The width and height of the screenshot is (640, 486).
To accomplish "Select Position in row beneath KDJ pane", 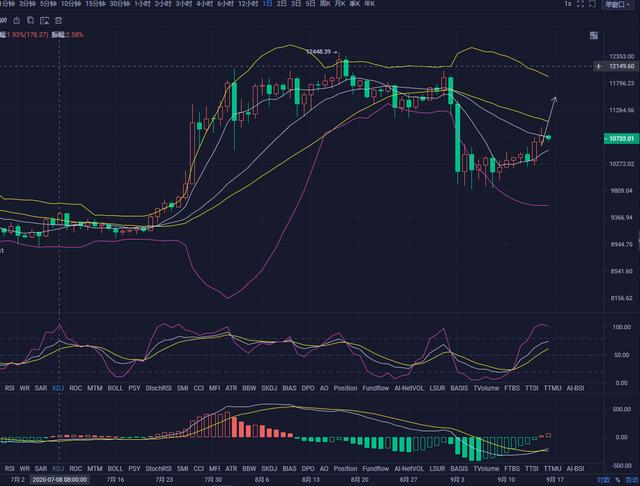I will (x=345, y=388).
